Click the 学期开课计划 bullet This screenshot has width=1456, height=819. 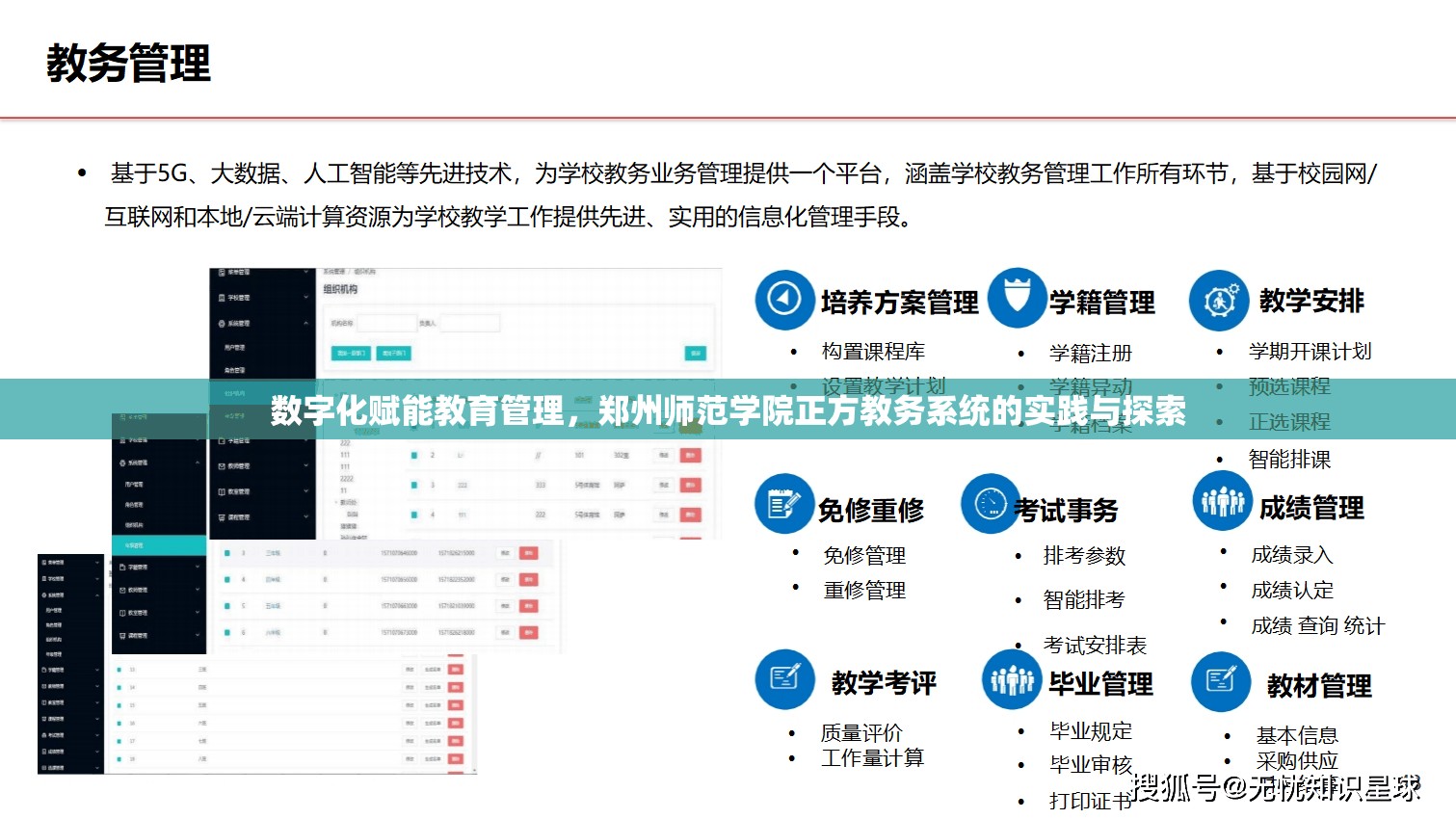point(1310,352)
